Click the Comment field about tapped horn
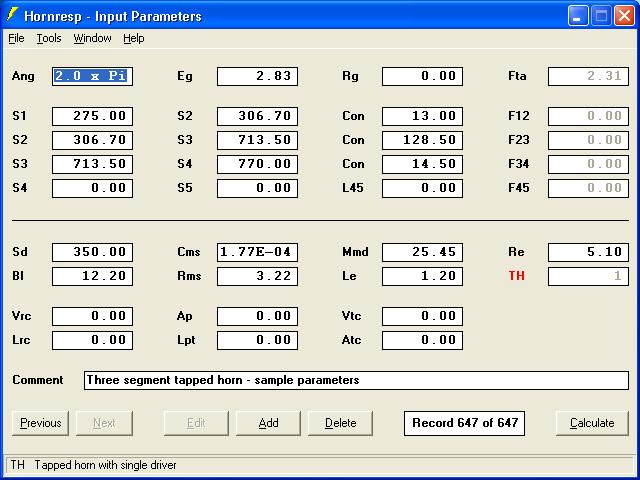The width and height of the screenshot is (640, 480). pos(356,380)
